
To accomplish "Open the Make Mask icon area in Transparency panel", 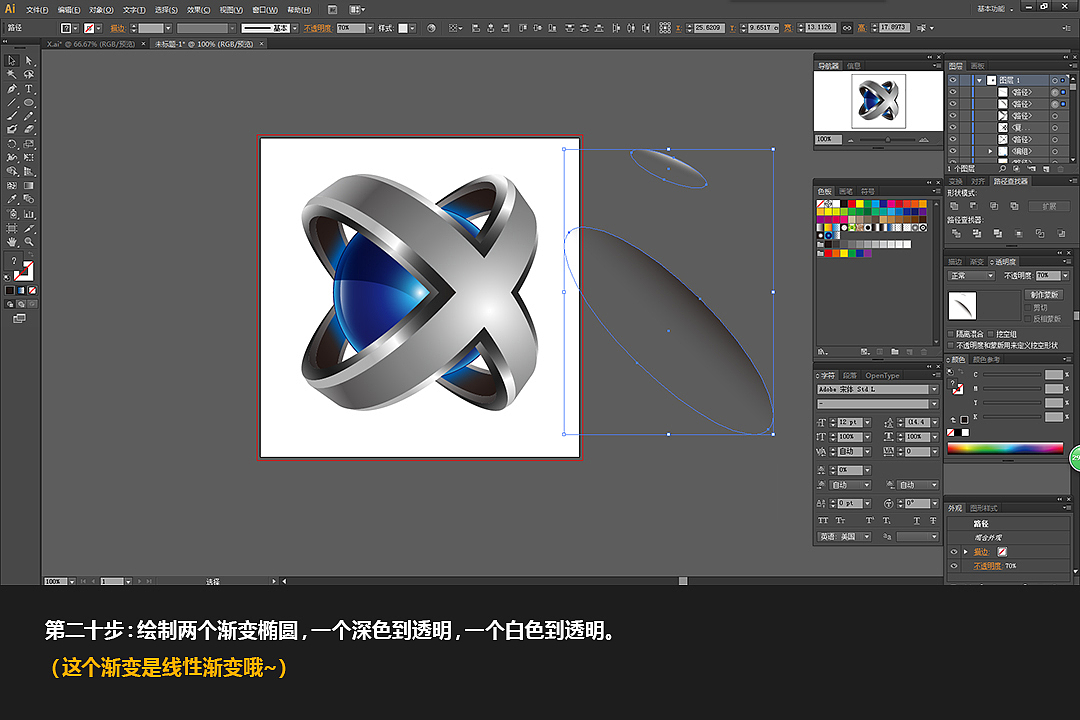I will pos(1045,295).
